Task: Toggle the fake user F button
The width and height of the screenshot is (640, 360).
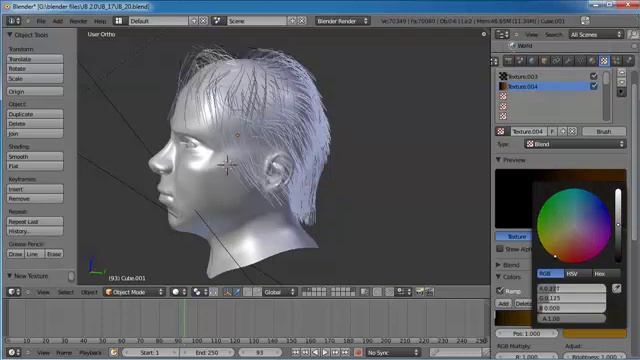Action: [553, 131]
